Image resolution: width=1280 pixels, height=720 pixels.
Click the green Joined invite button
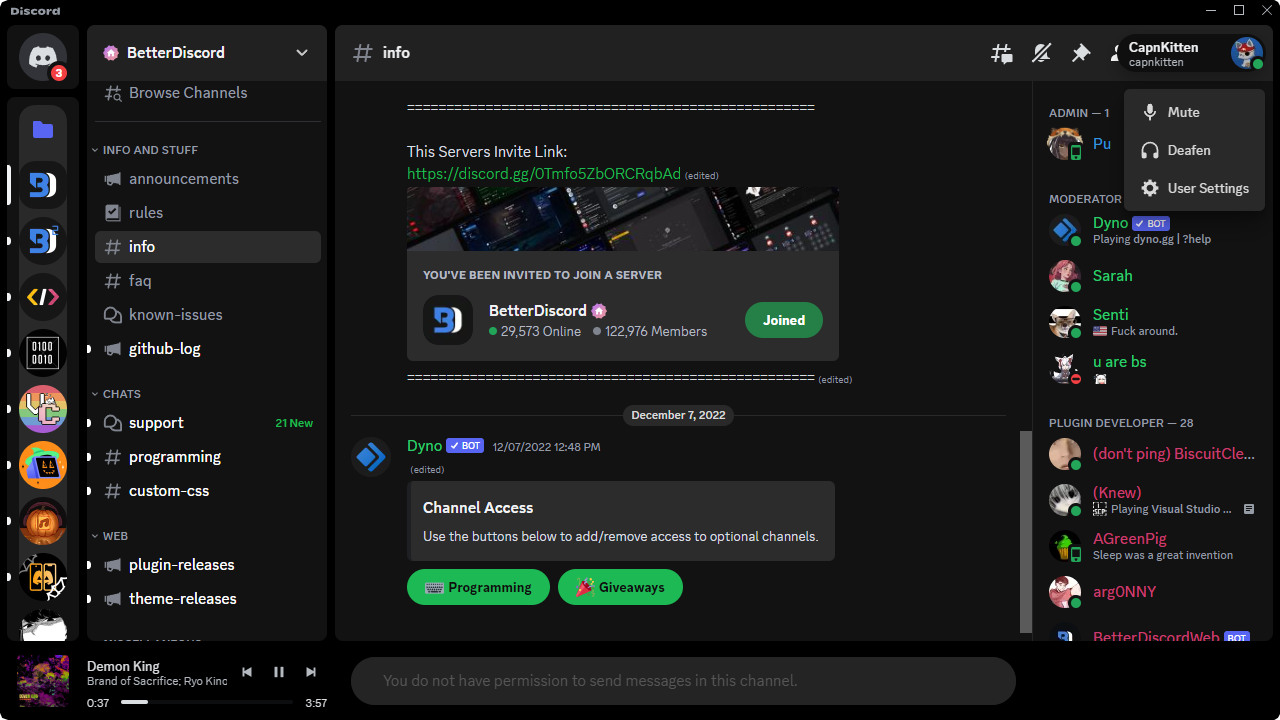(783, 319)
